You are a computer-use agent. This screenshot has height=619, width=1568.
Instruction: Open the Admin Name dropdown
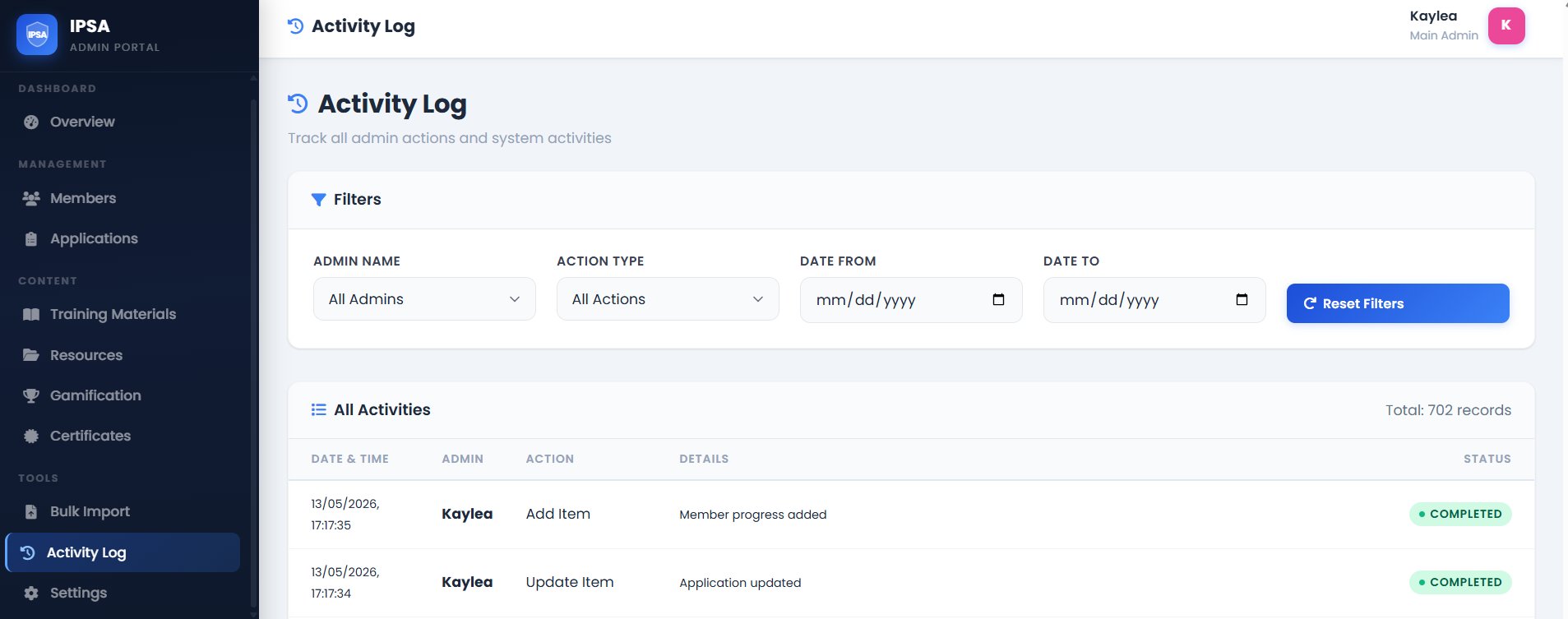424,299
